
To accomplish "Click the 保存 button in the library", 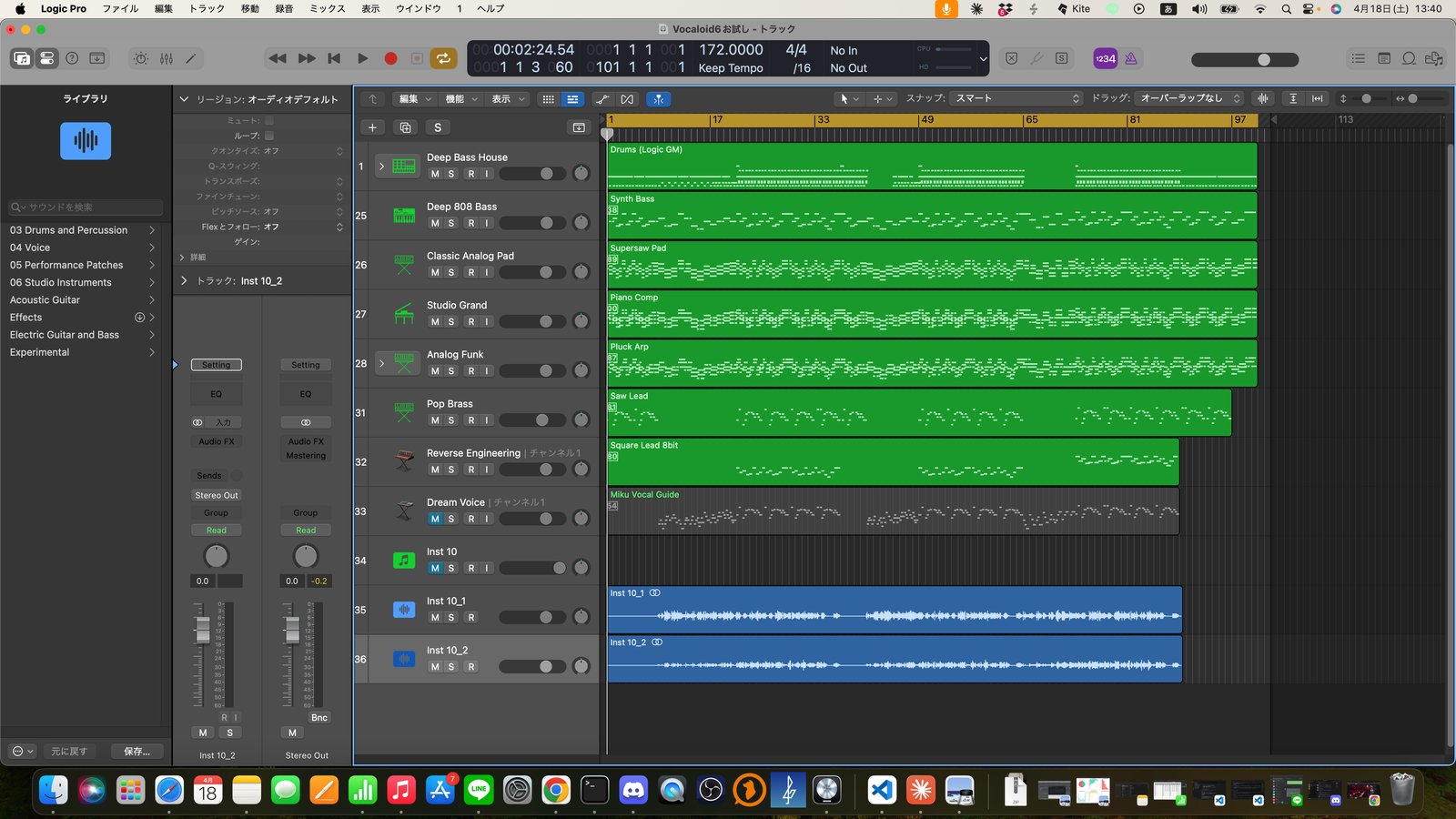I will pyautogui.click(x=136, y=751).
